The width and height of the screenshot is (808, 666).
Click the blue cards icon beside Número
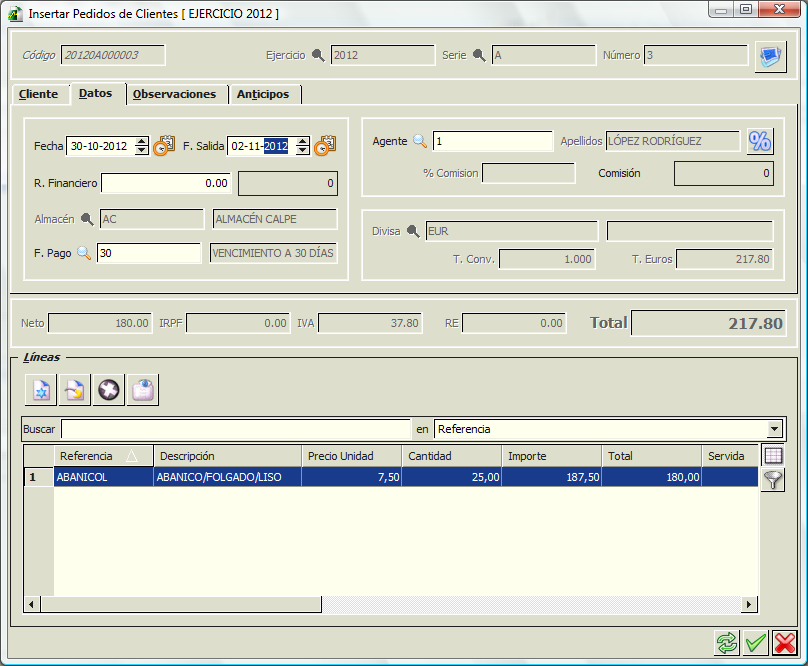pyautogui.click(x=770, y=56)
